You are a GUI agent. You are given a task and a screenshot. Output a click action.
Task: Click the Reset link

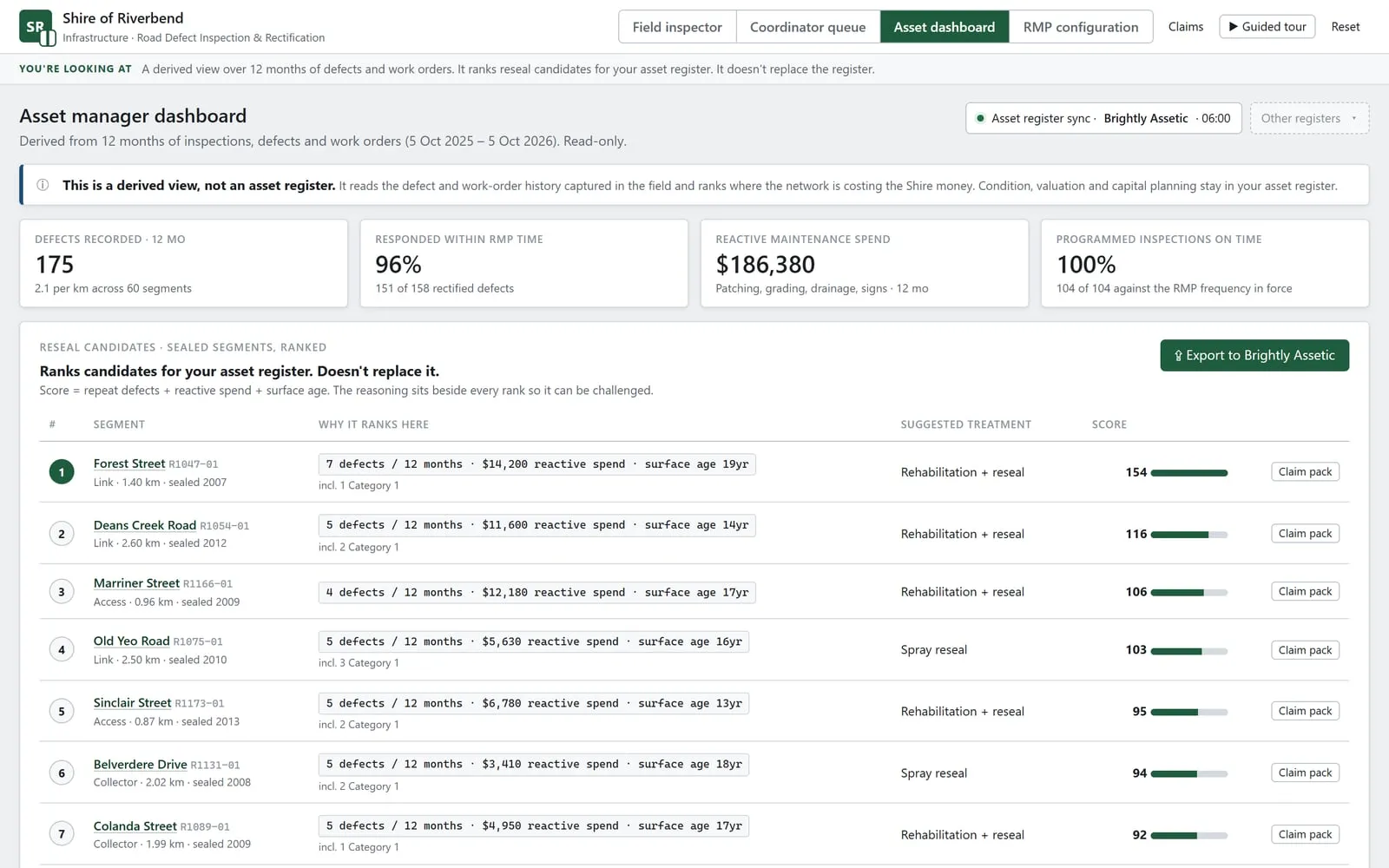coord(1346,27)
